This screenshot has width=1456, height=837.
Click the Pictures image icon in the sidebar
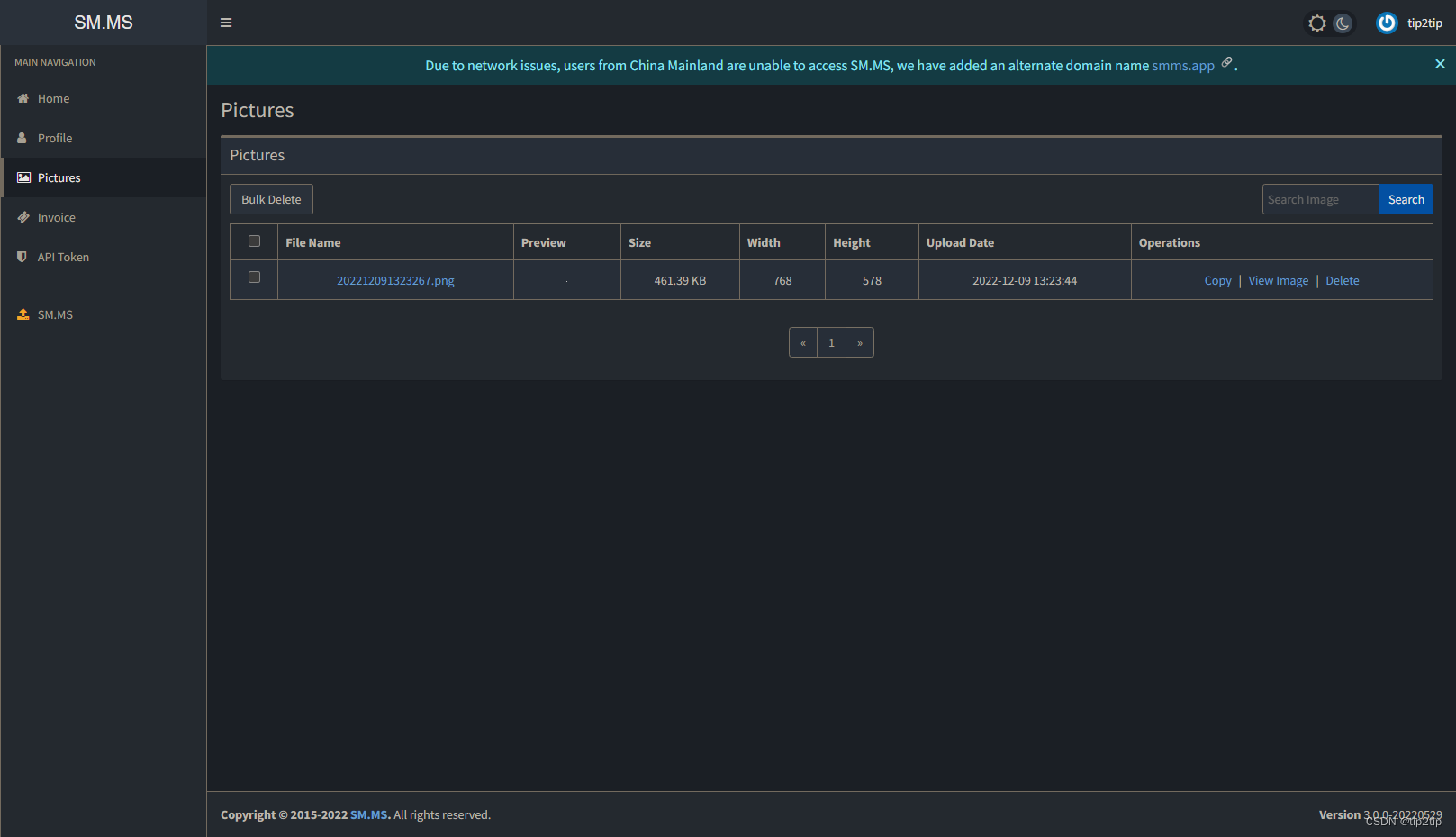click(x=23, y=177)
